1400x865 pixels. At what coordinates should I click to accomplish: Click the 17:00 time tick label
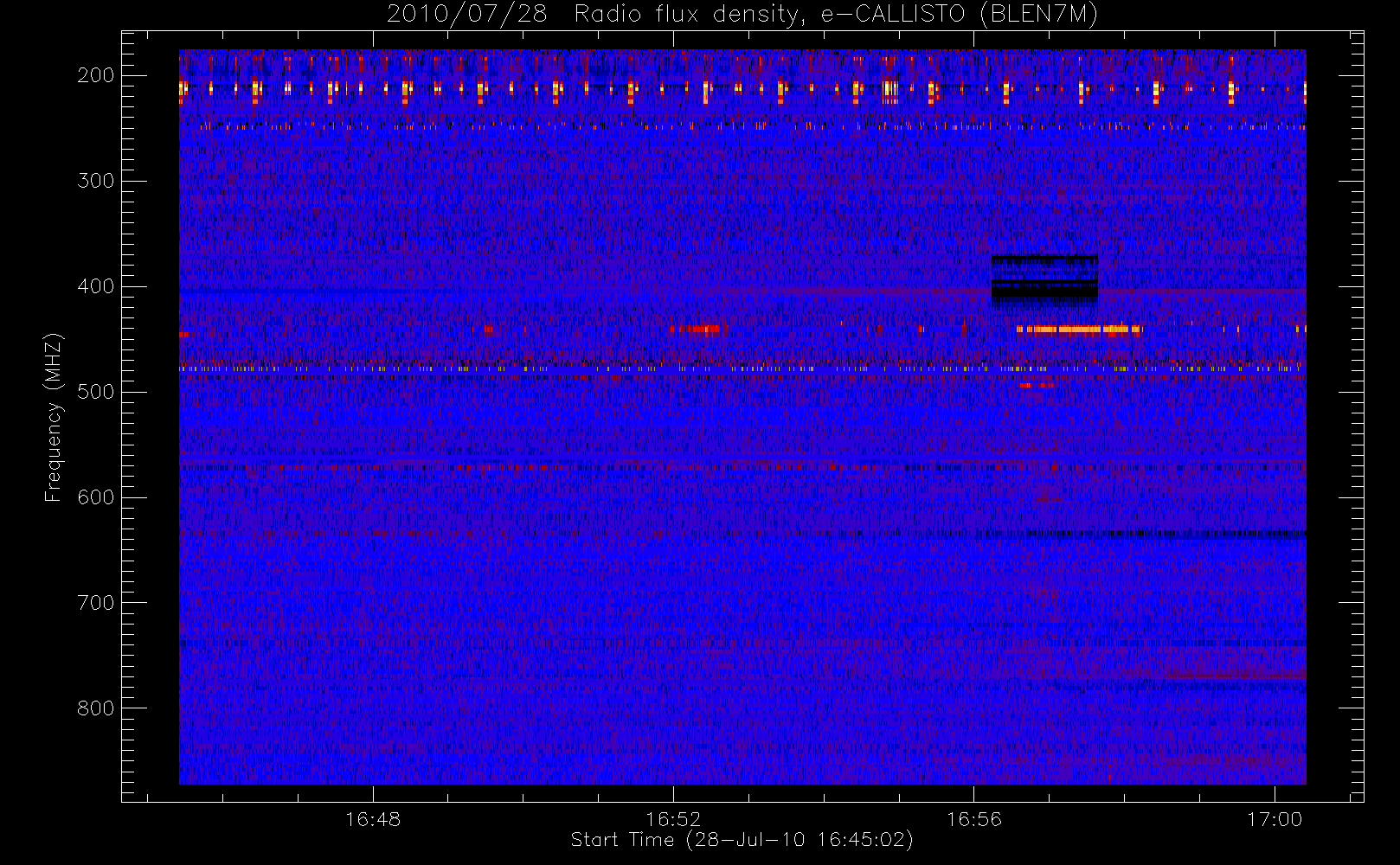pos(1275,819)
